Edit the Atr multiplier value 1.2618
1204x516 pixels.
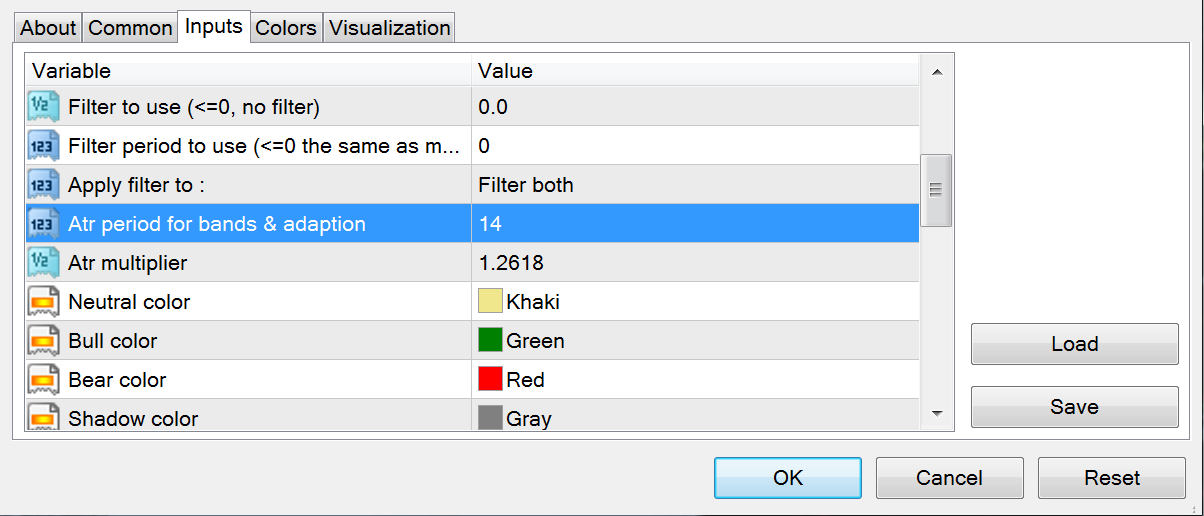(694, 263)
